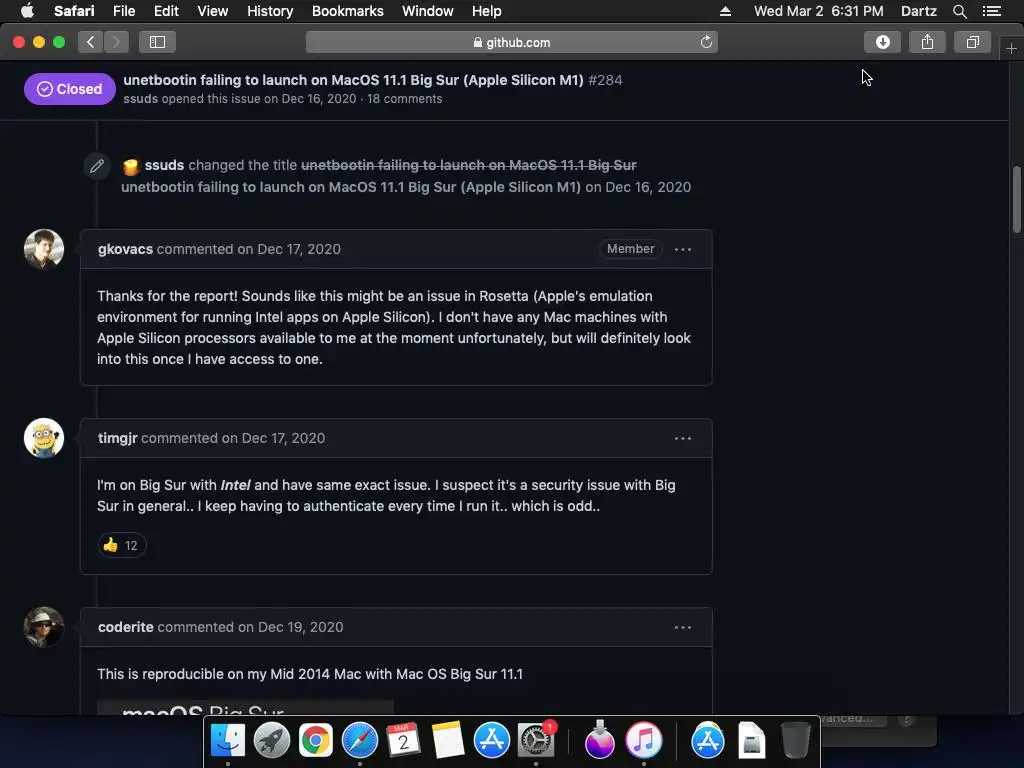Add a new tab with plus button
Image resolution: width=1024 pixels, height=768 pixels.
pos(1011,49)
